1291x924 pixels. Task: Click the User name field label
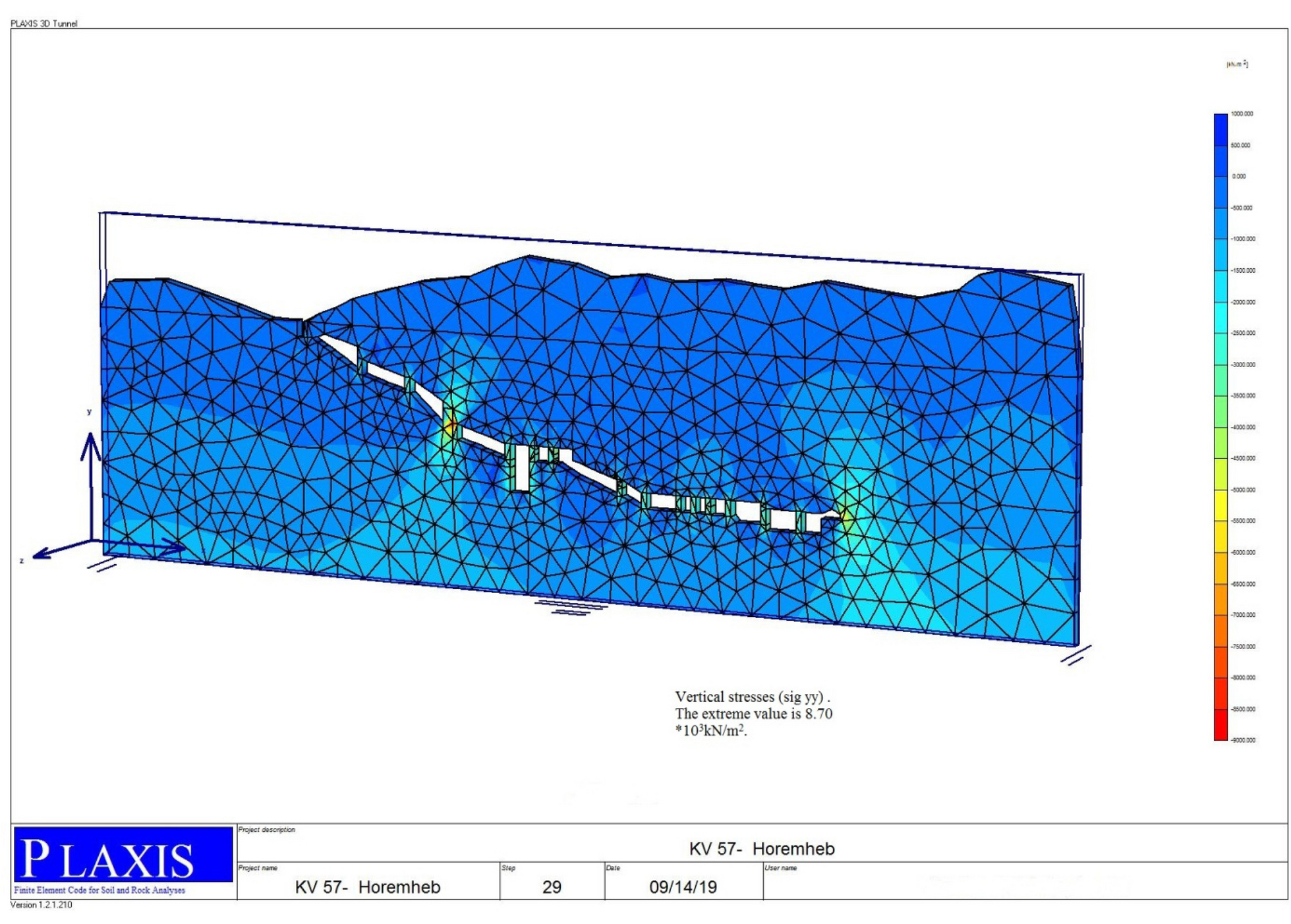781,868
